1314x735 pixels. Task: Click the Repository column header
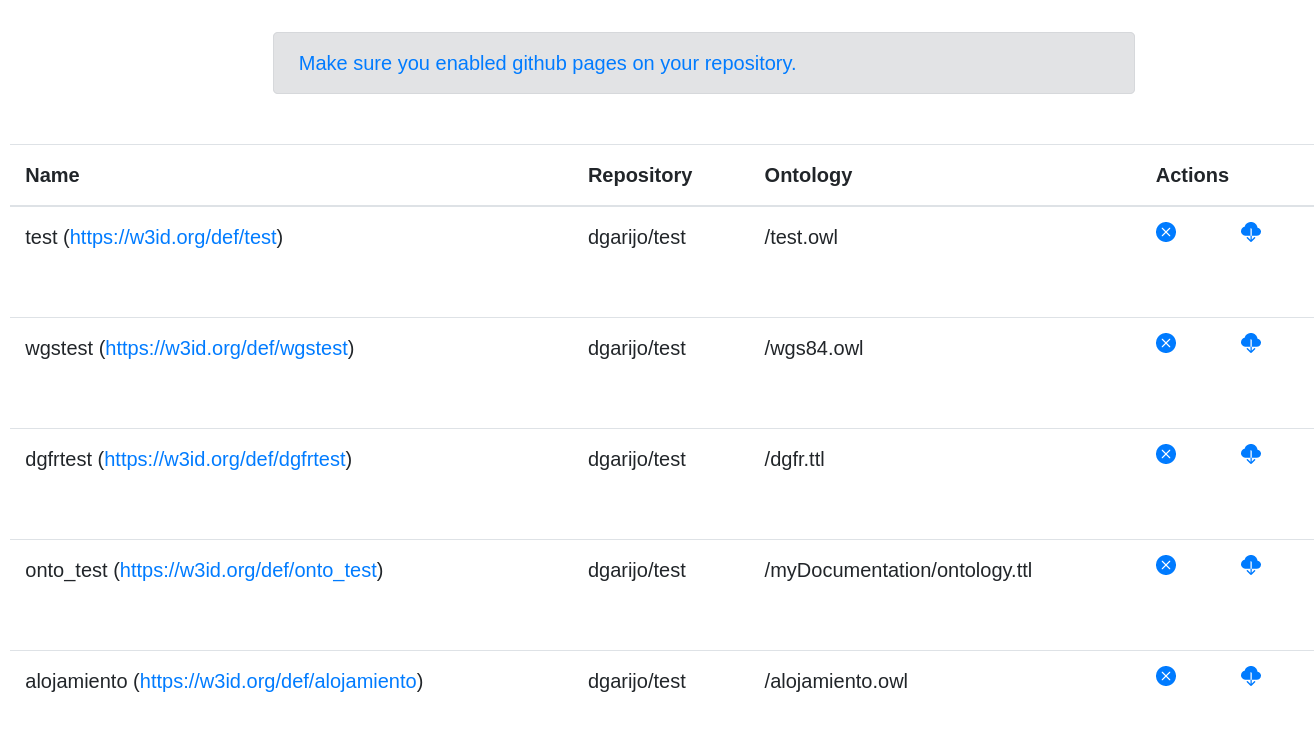click(x=640, y=175)
